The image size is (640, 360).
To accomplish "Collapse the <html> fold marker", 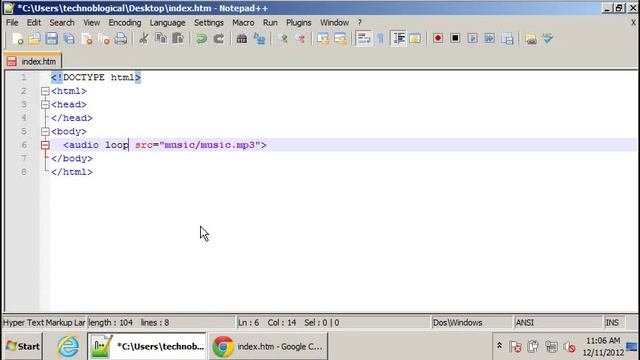I will (x=45, y=91).
